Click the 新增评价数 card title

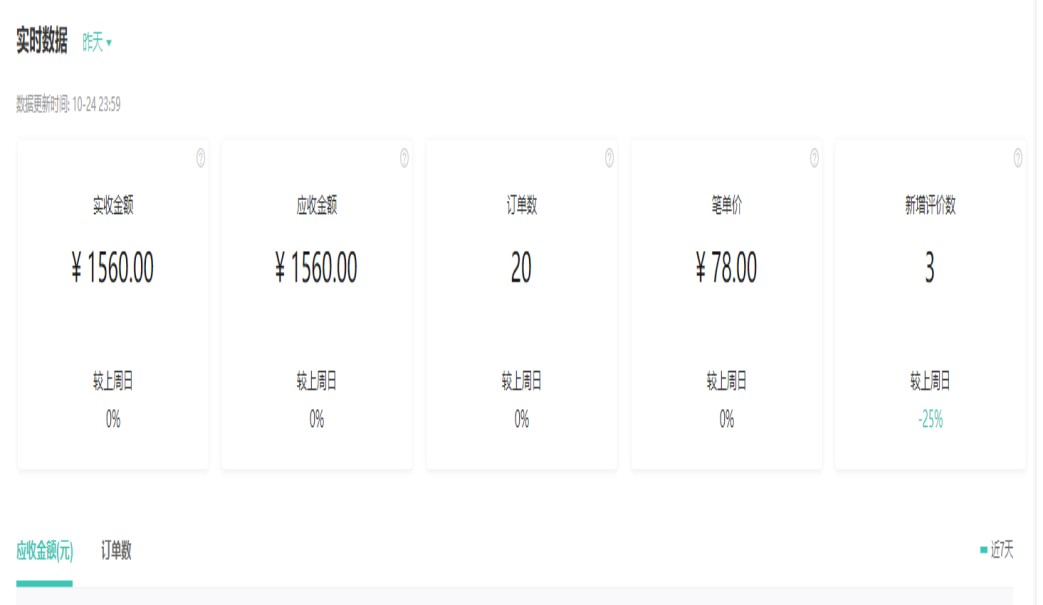click(x=930, y=206)
